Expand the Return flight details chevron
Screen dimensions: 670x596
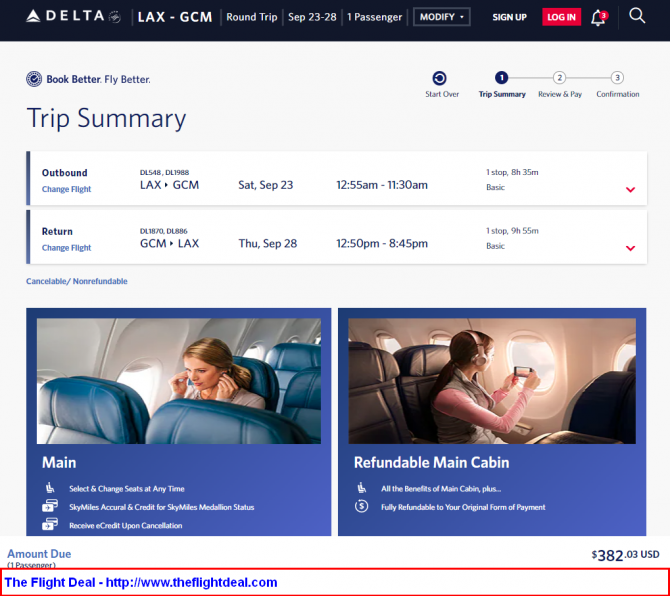coord(630,248)
